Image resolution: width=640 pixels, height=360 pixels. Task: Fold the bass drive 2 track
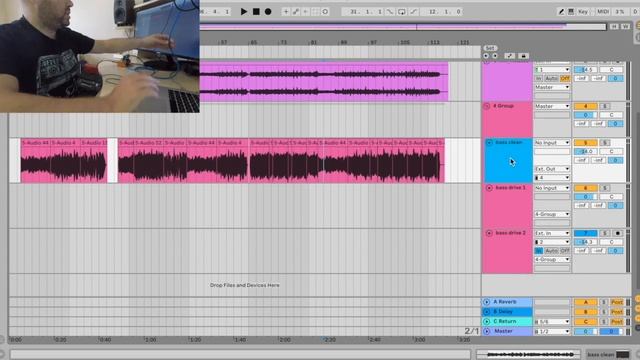tap(489, 233)
